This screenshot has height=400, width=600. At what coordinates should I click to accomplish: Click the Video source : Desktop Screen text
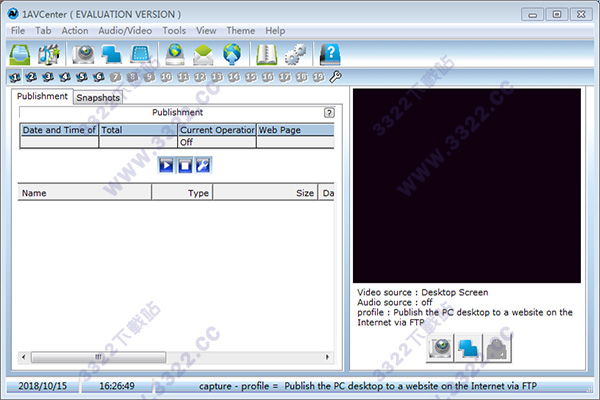point(422,292)
